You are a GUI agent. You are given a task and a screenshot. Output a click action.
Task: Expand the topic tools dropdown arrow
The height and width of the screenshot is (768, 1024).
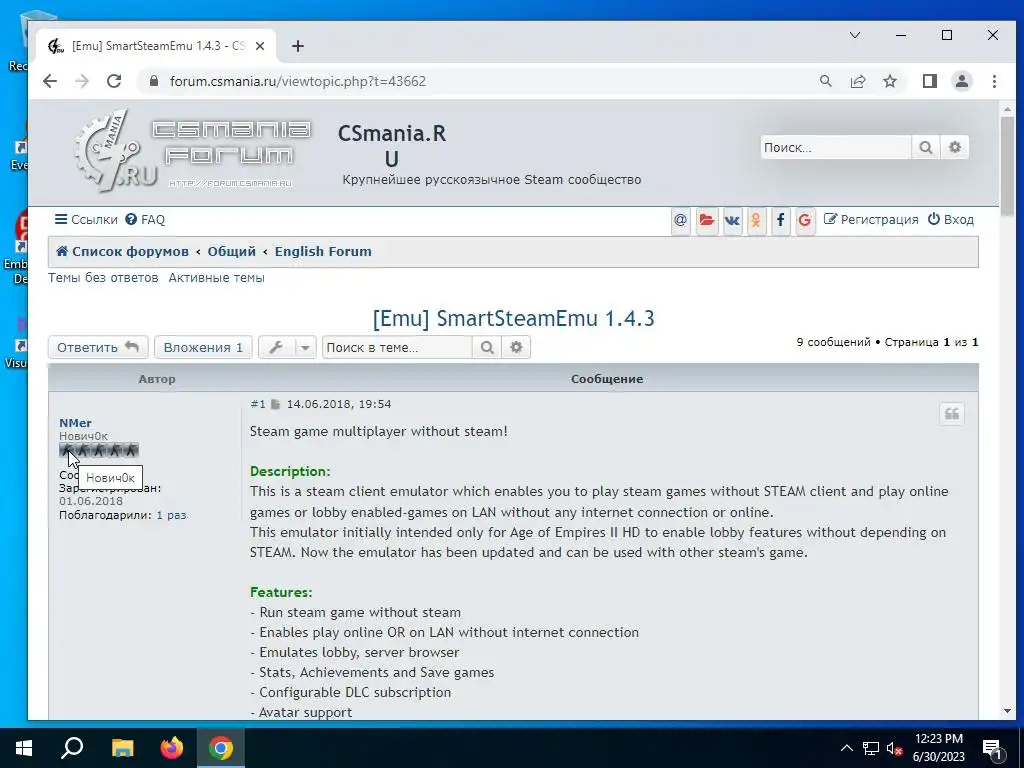tap(305, 347)
